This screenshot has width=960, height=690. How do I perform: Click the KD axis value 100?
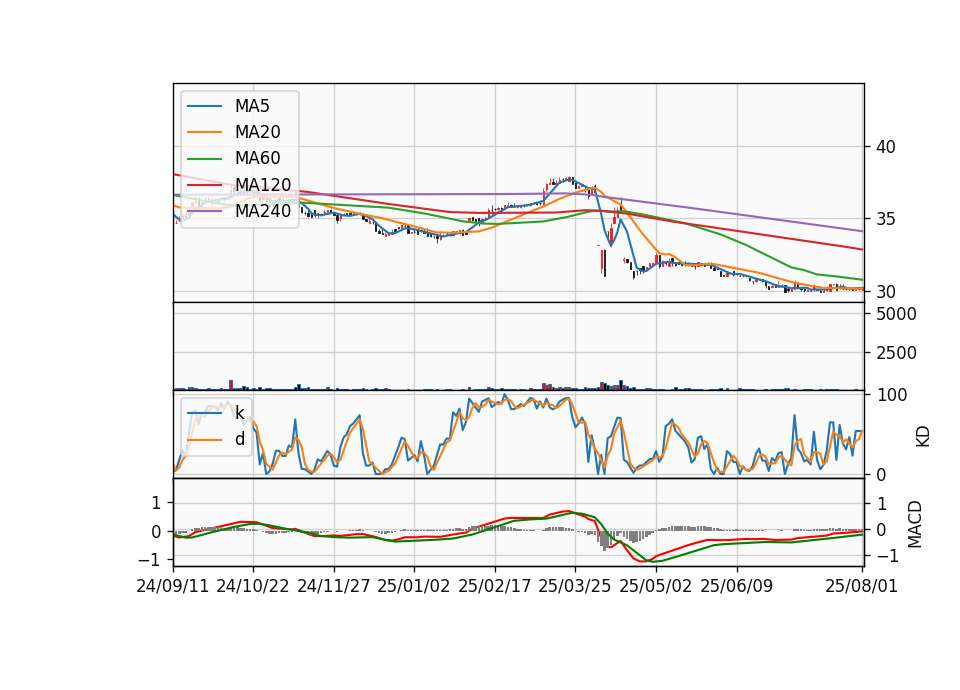click(892, 395)
